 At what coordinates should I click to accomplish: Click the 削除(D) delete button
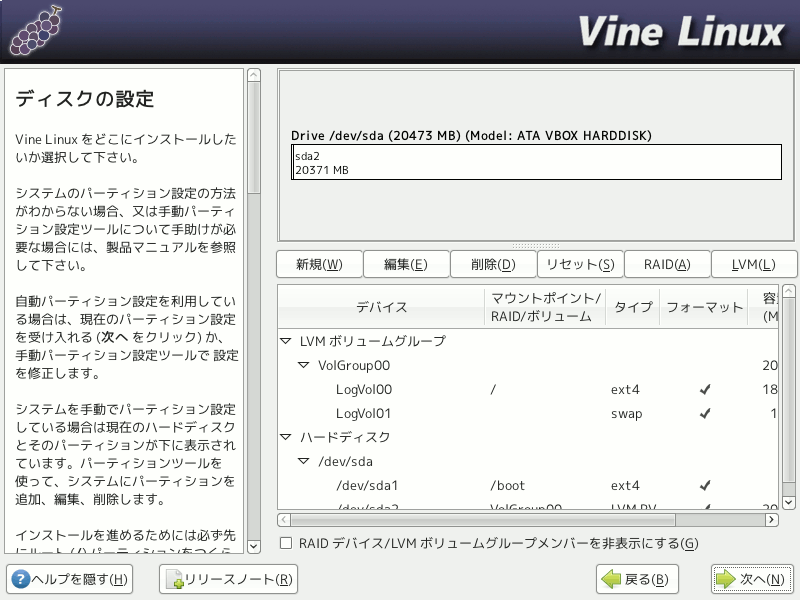tap(493, 264)
